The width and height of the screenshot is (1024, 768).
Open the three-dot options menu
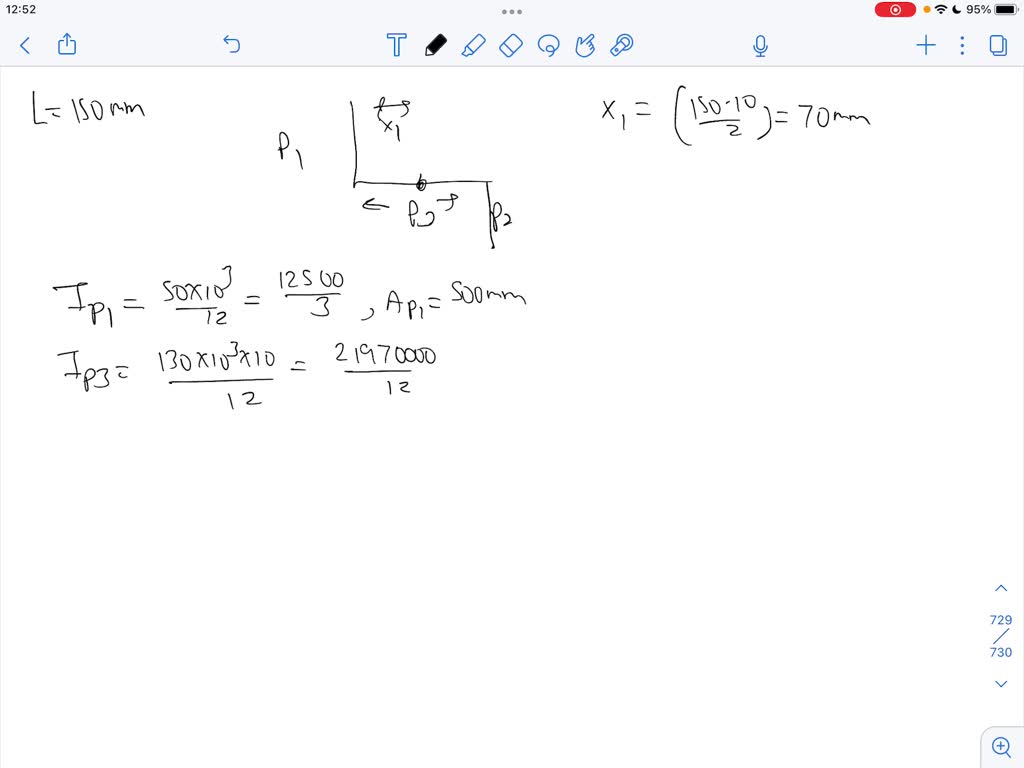pyautogui.click(x=961, y=45)
